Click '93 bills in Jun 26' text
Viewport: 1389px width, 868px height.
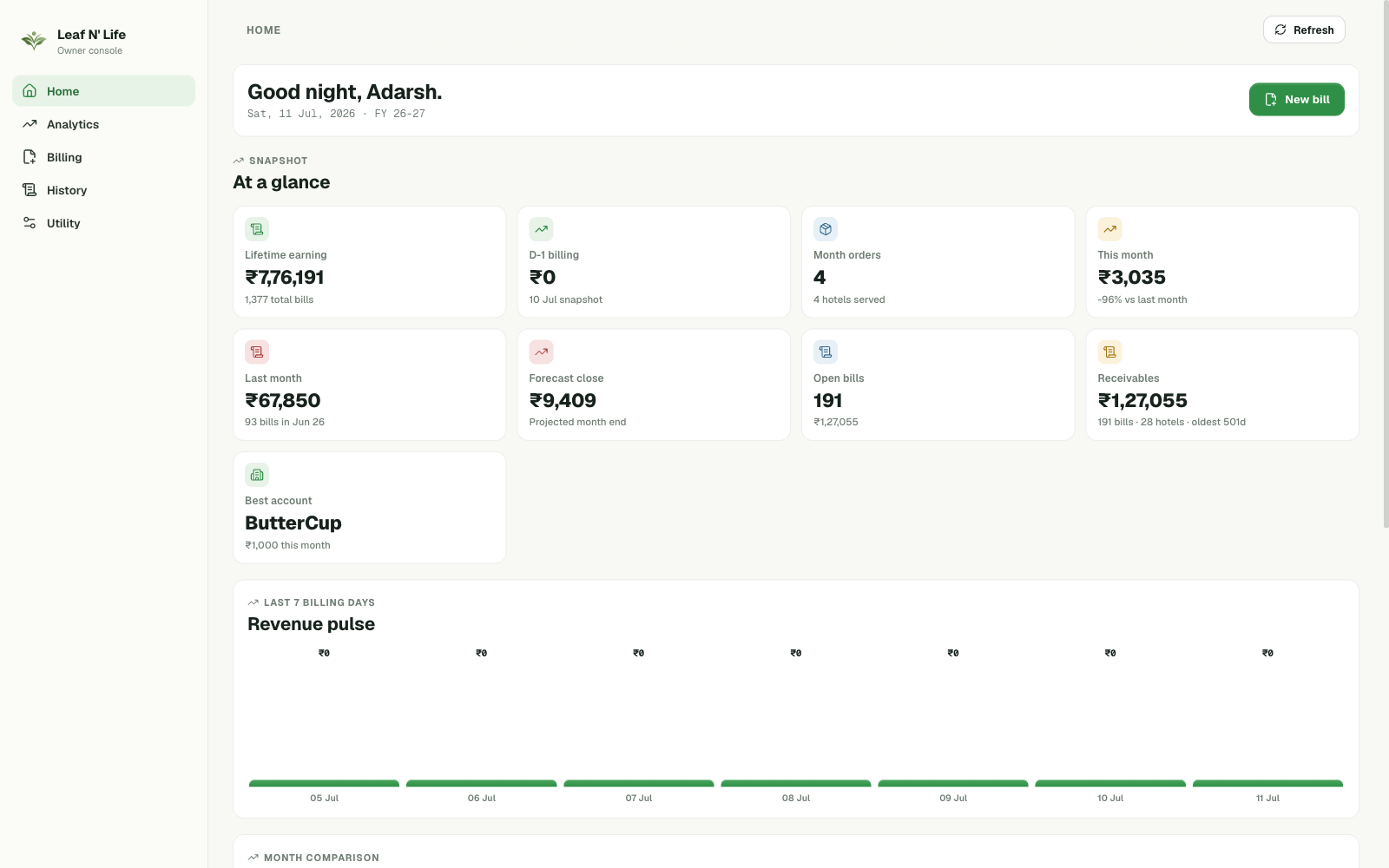(x=285, y=422)
